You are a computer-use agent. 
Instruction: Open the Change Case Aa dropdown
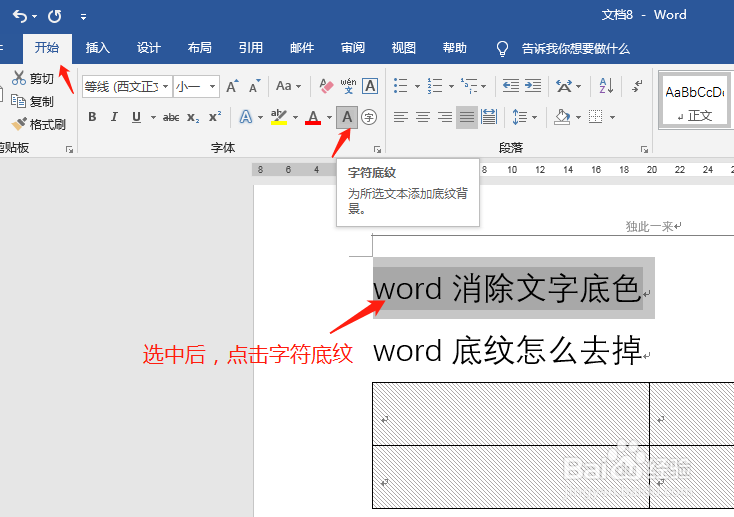tap(288, 86)
